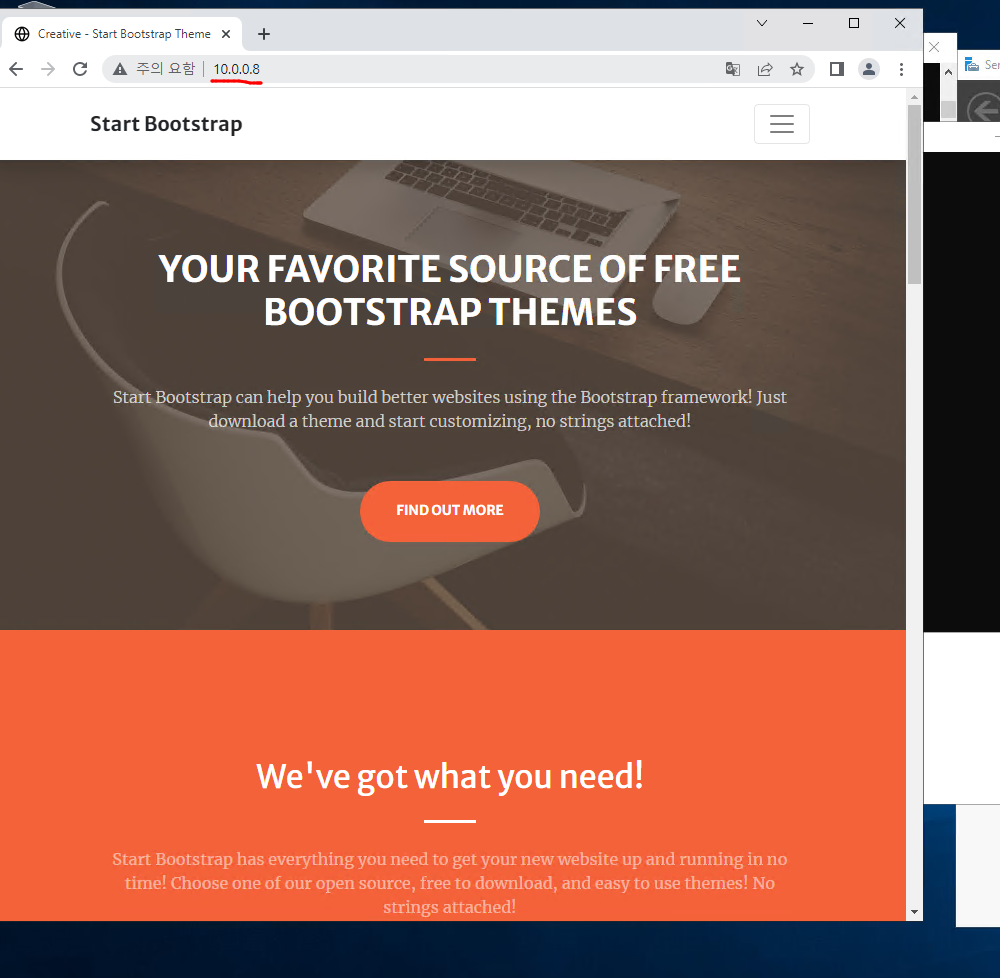1000x978 pixels.
Task: Open a new tab with the plus button
Action: pos(264,34)
